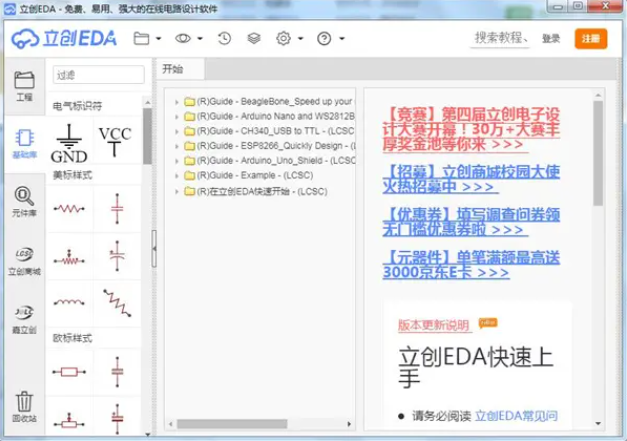Collapse the left panel with splitter handle

click(154, 248)
